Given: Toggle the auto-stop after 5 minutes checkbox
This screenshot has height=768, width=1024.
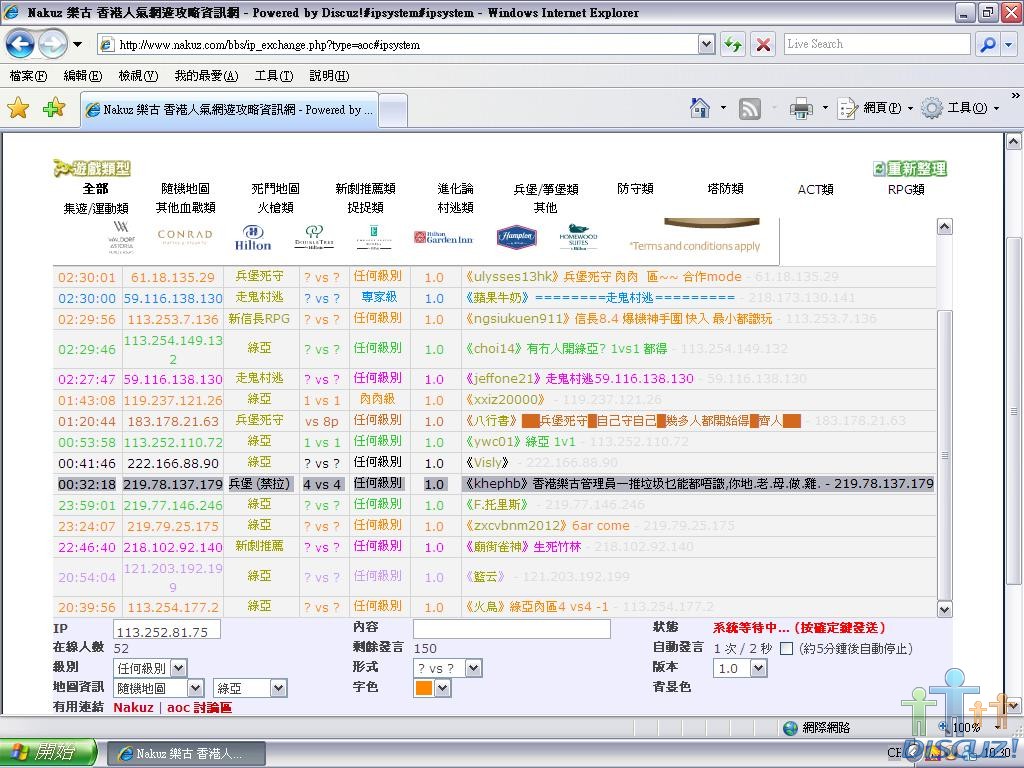Looking at the screenshot, I should click(787, 648).
